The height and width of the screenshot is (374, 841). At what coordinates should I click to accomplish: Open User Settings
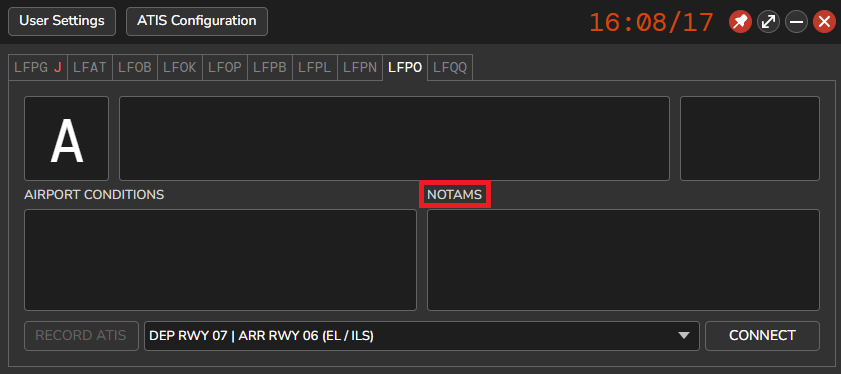(62, 21)
